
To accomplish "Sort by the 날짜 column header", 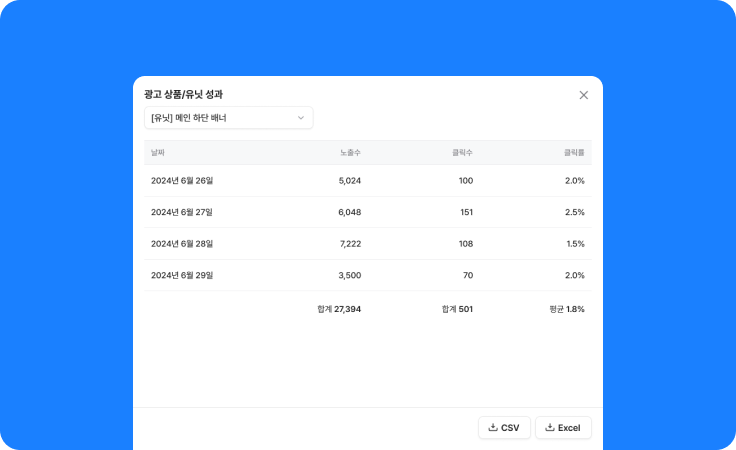I will click(158, 153).
